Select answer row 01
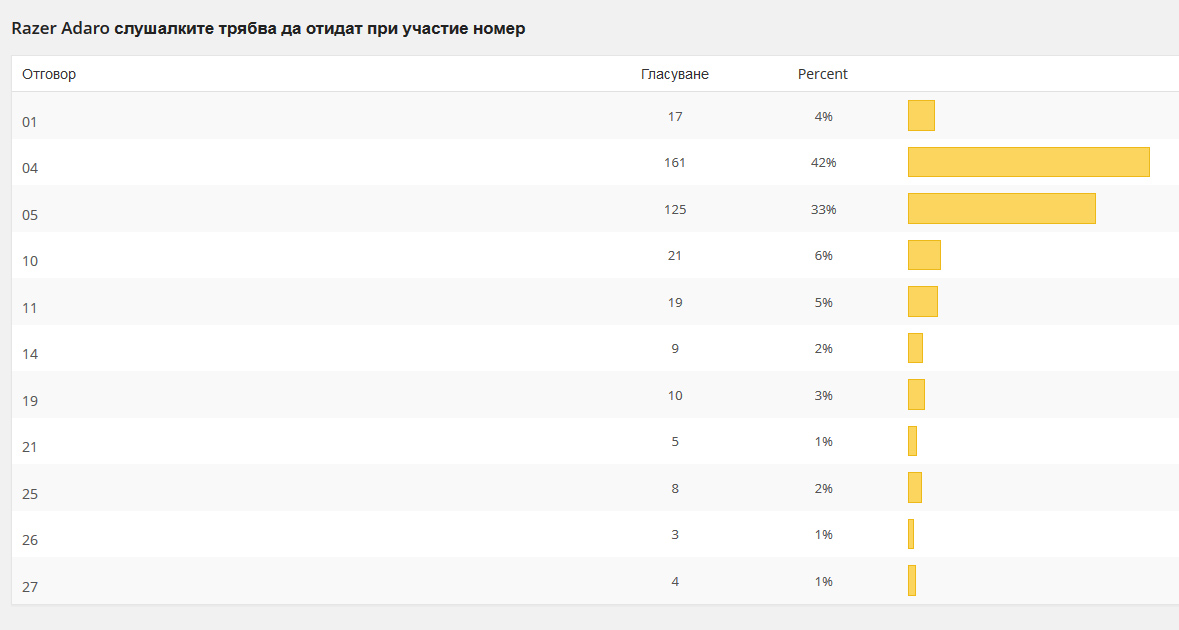Screen dimensions: 1179x630 [30, 122]
